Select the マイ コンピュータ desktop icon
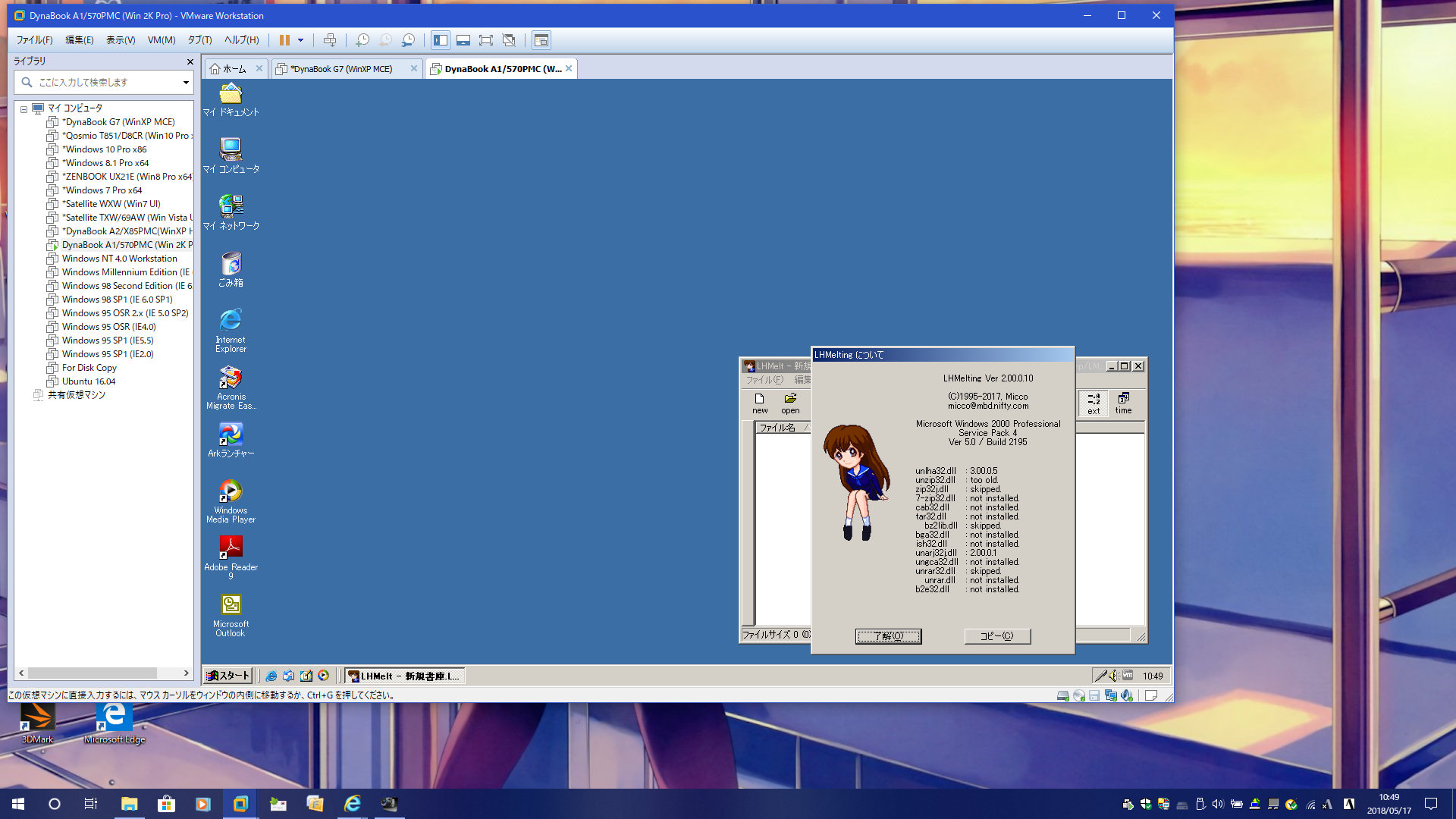 tap(231, 155)
